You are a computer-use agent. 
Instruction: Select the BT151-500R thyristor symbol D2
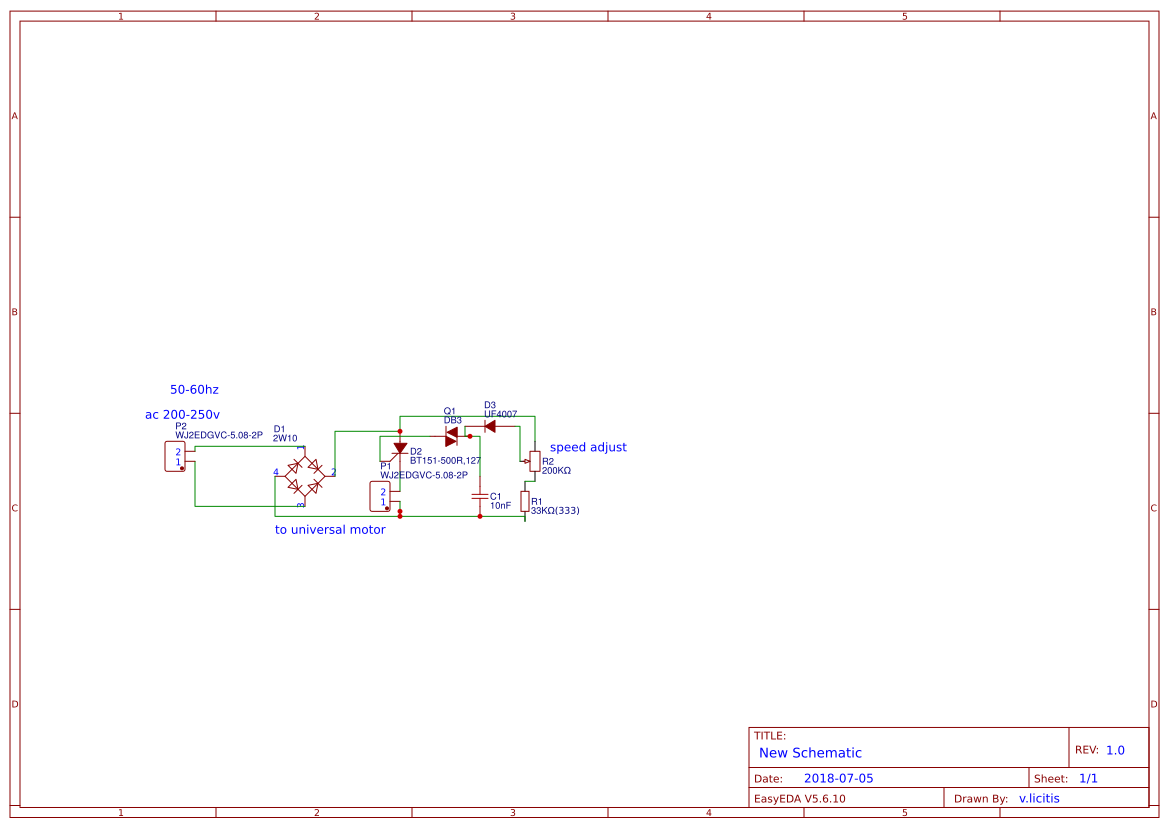400,449
